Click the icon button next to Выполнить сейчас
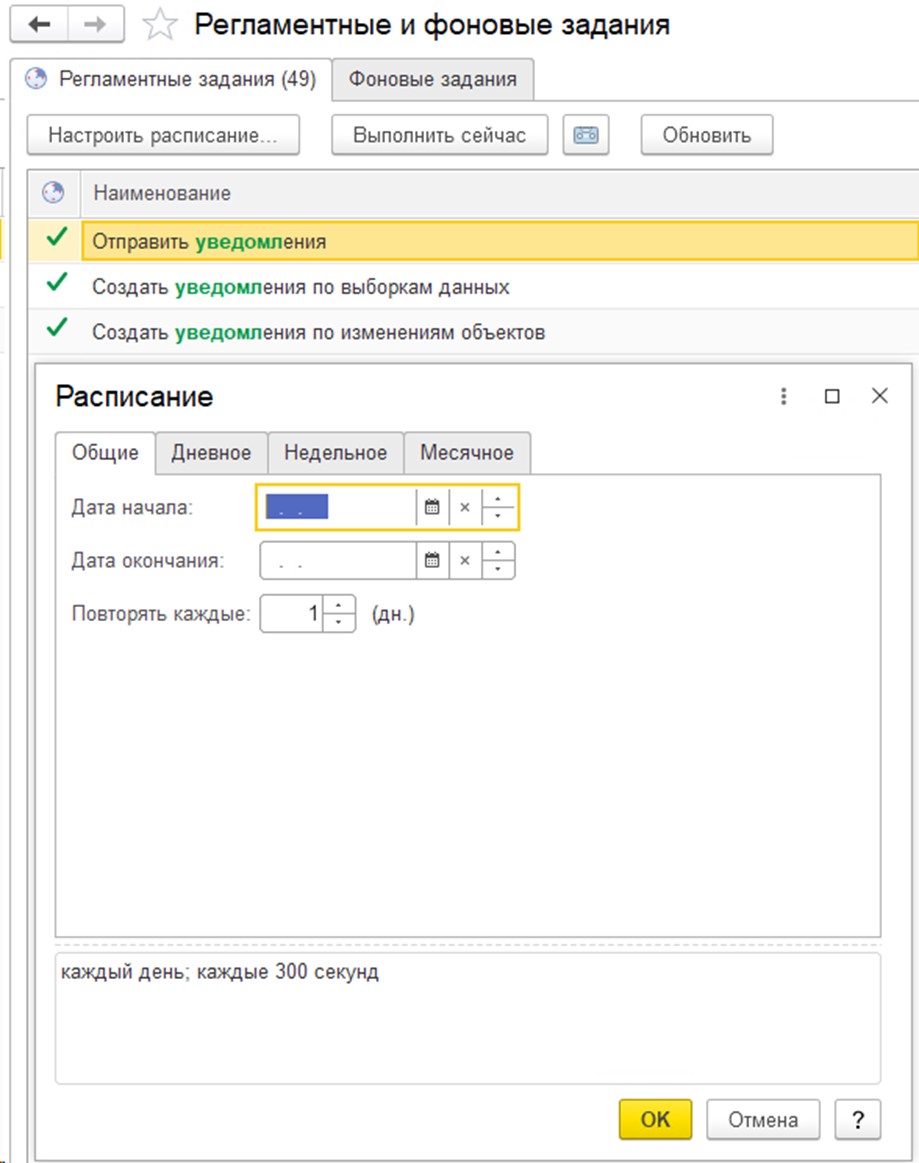 pos(585,135)
